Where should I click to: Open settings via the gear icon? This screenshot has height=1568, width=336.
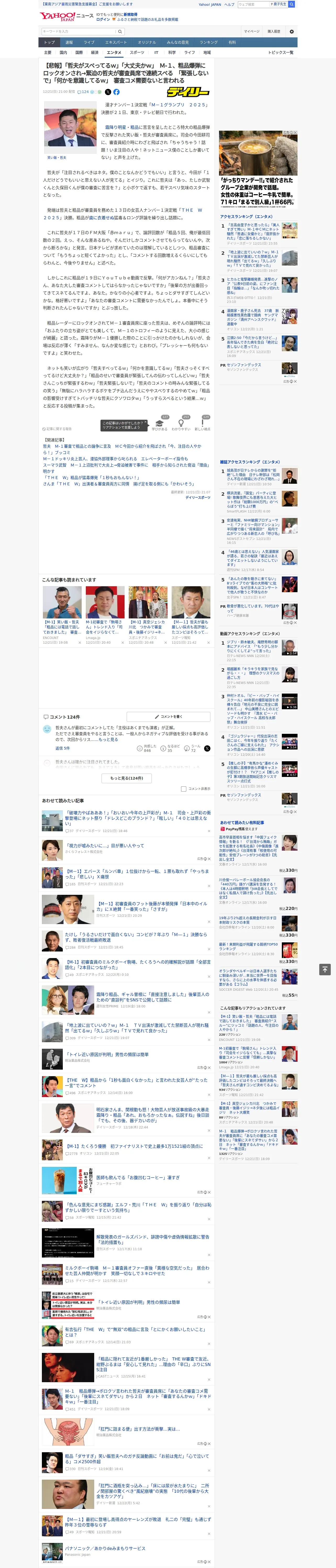click(x=292, y=31)
